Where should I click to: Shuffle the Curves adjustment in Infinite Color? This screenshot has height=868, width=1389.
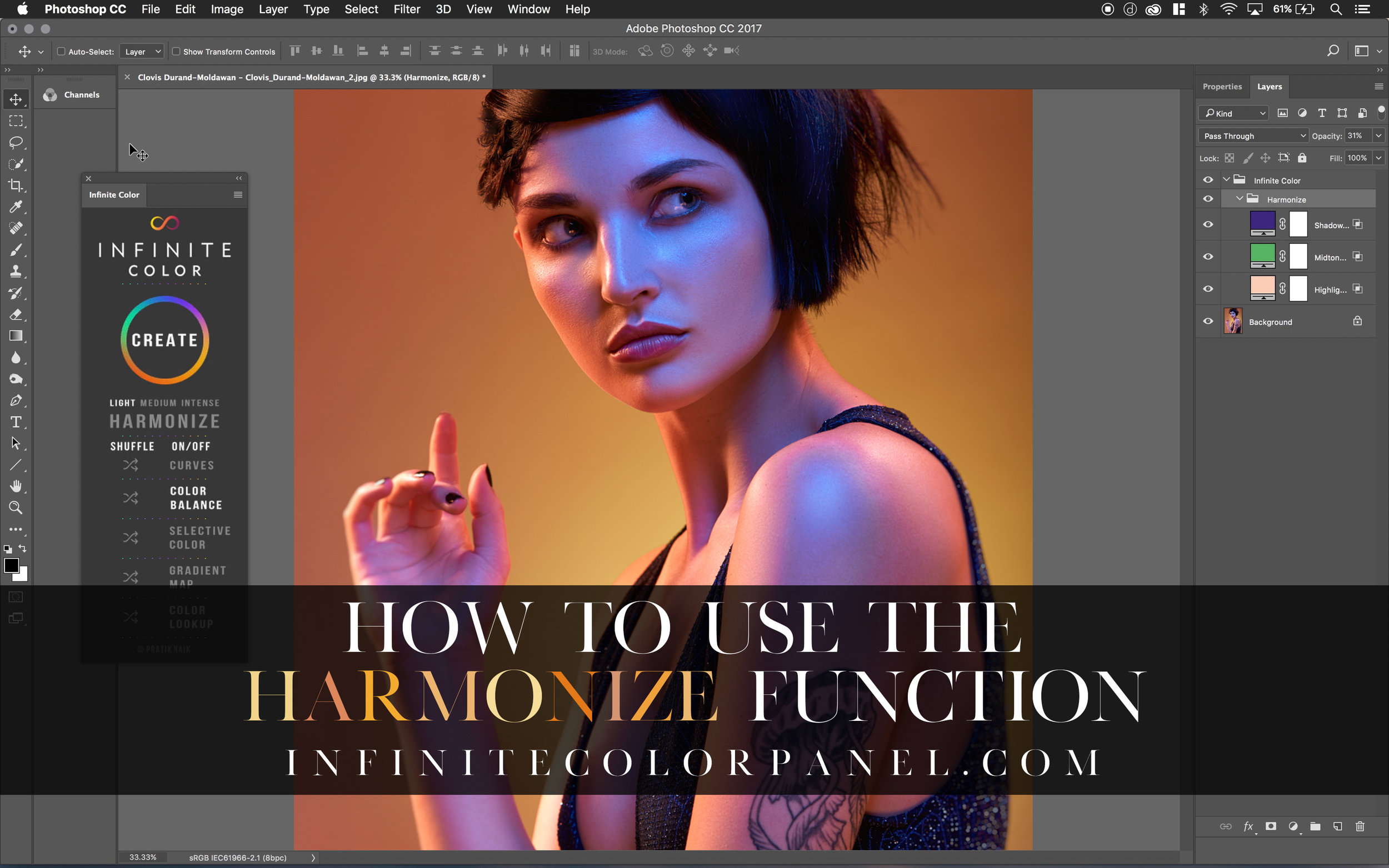click(x=131, y=465)
